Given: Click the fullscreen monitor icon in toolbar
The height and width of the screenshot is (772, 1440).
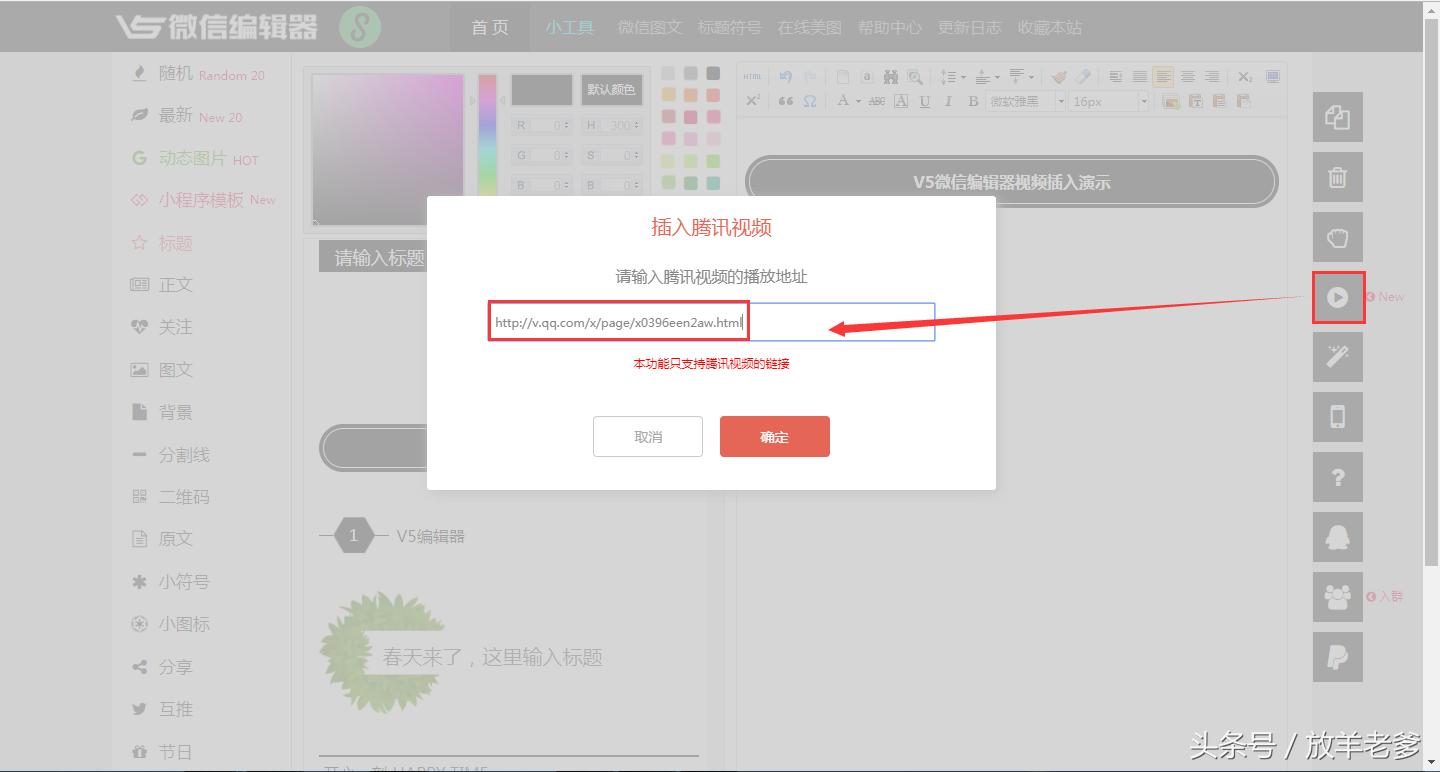Looking at the screenshot, I should [x=1273, y=77].
